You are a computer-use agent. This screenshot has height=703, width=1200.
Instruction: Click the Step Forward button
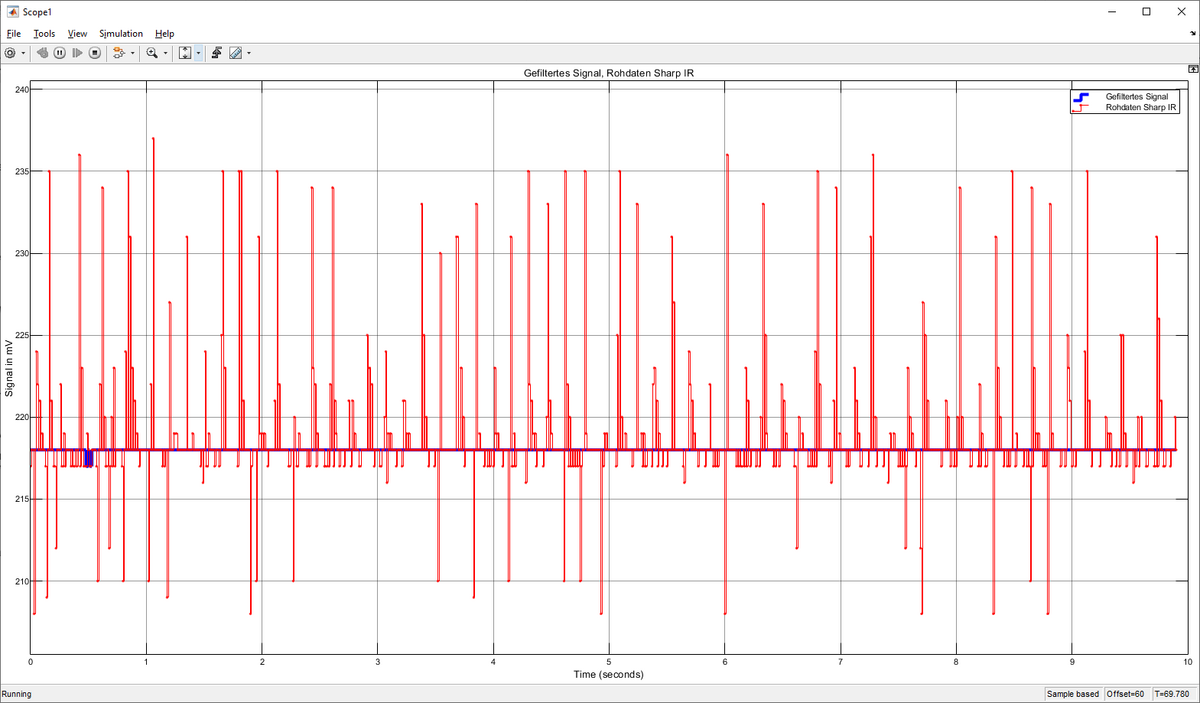pos(77,53)
